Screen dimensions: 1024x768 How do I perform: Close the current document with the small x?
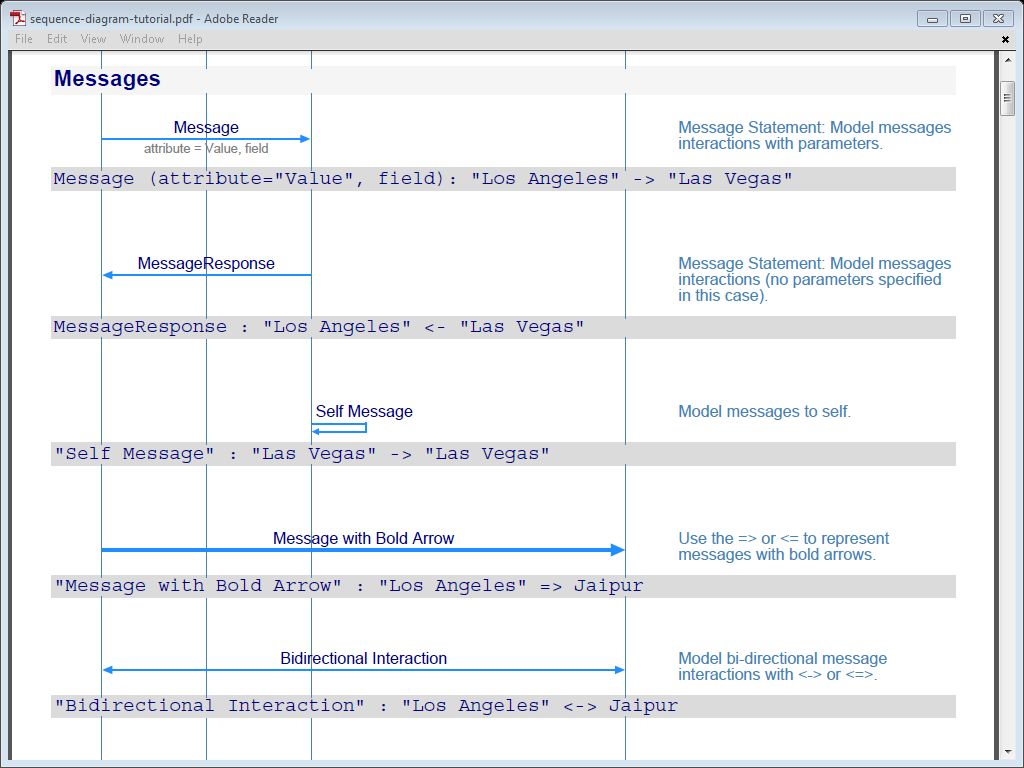[1005, 39]
